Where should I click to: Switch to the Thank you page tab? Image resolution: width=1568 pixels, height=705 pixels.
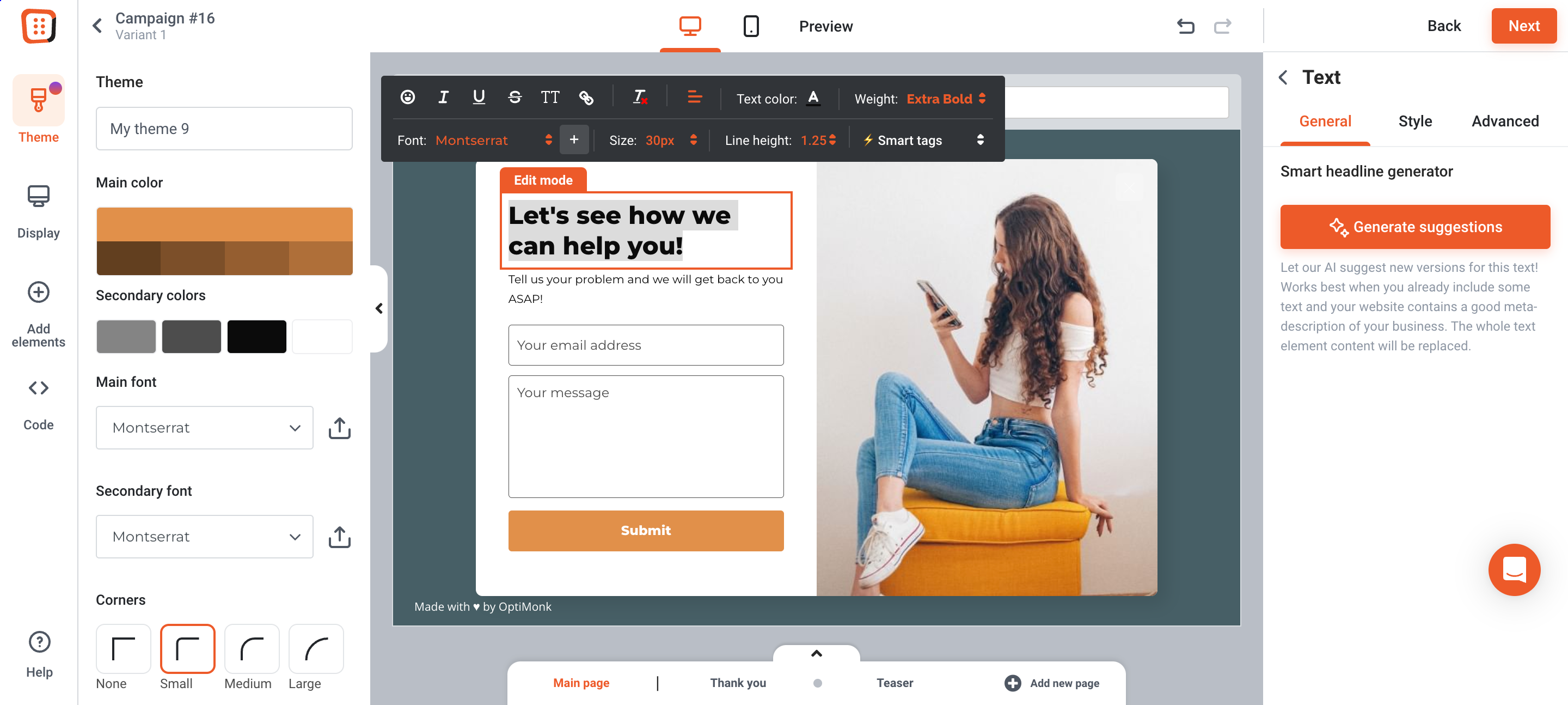point(738,683)
